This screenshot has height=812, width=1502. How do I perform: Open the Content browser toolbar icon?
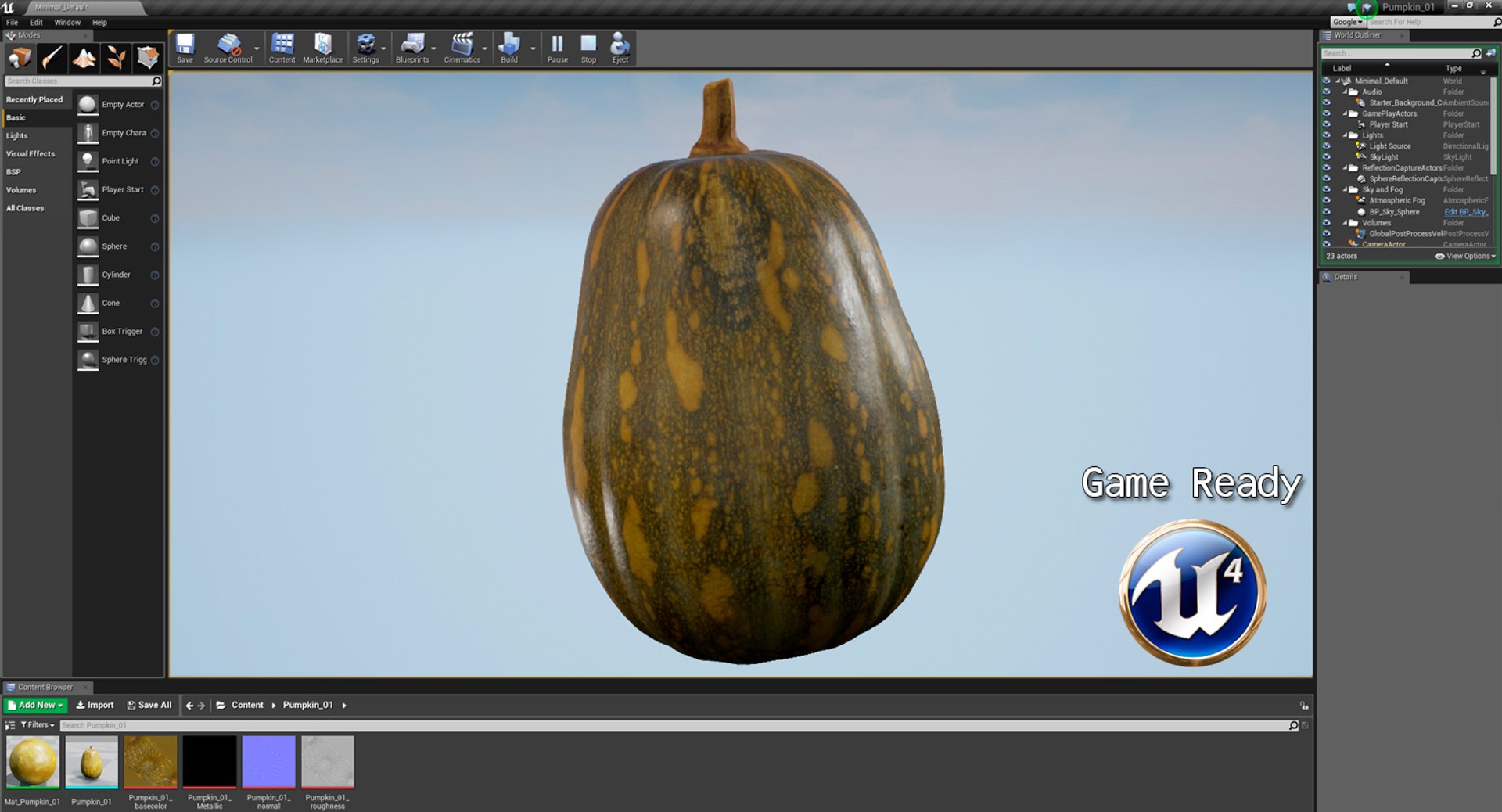(282, 48)
